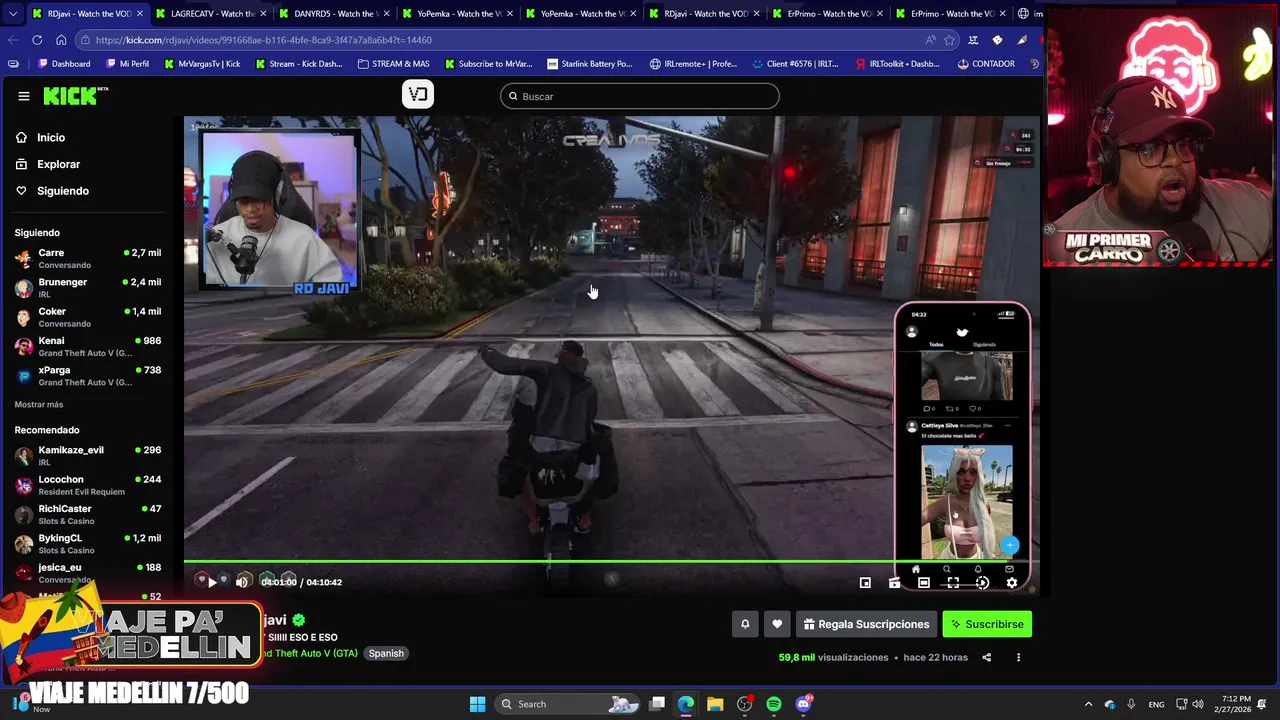This screenshot has width=1280, height=720.
Task: Open Siguiendo in sidebar
Action: tap(87, 190)
